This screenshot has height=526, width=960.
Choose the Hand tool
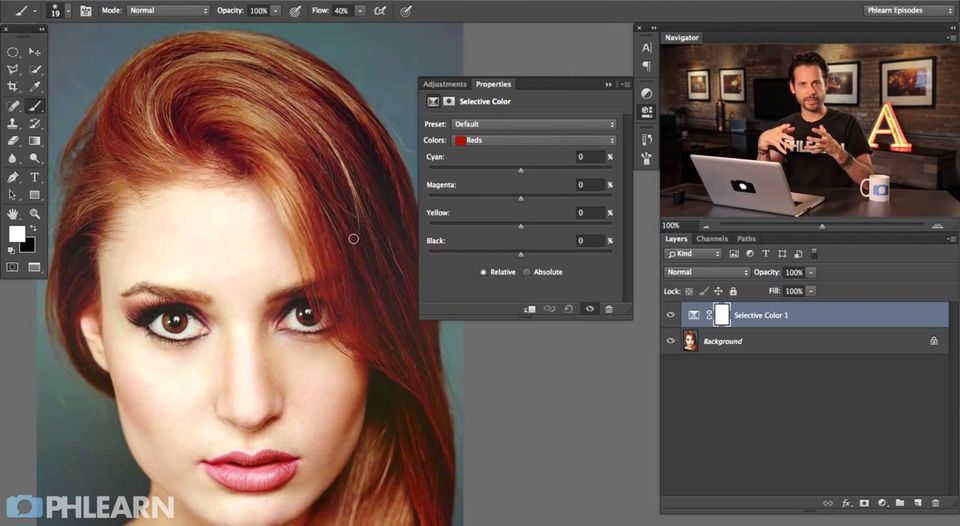pyautogui.click(x=13, y=213)
